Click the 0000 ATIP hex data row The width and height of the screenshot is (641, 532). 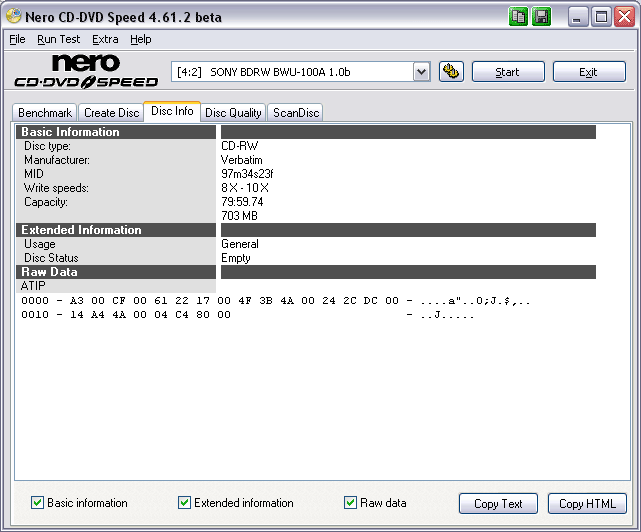[276, 301]
